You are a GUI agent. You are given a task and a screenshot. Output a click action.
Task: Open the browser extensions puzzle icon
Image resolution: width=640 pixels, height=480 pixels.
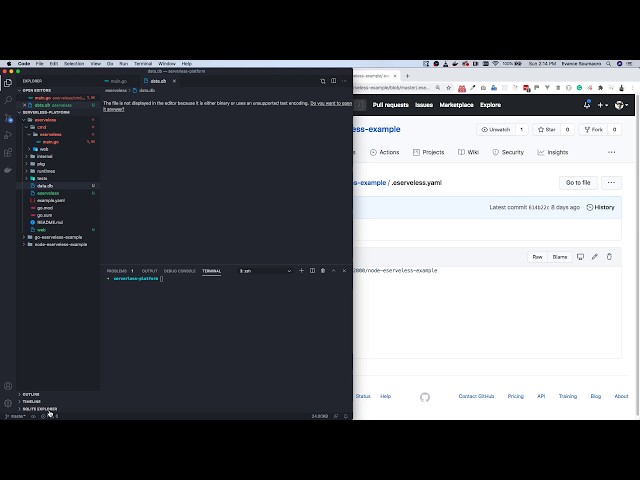pos(600,88)
